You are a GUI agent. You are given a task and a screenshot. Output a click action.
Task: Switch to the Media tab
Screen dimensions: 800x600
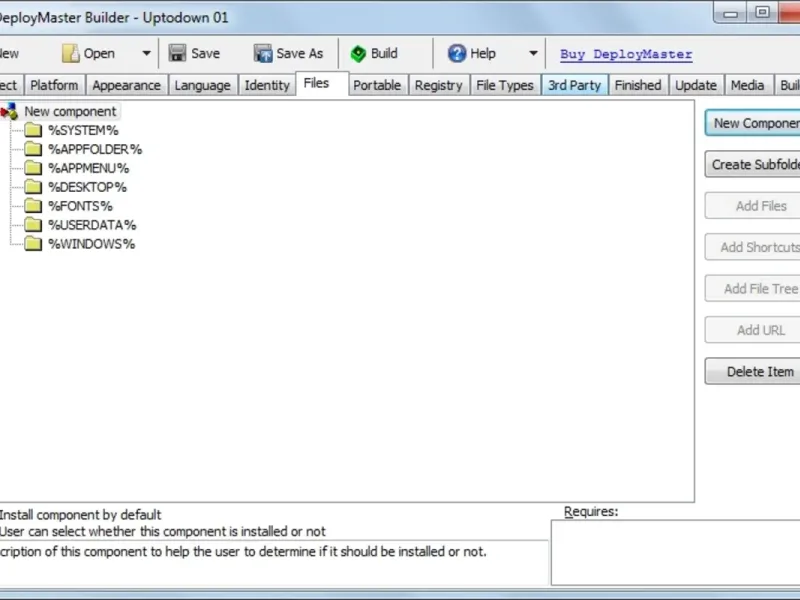pos(747,85)
